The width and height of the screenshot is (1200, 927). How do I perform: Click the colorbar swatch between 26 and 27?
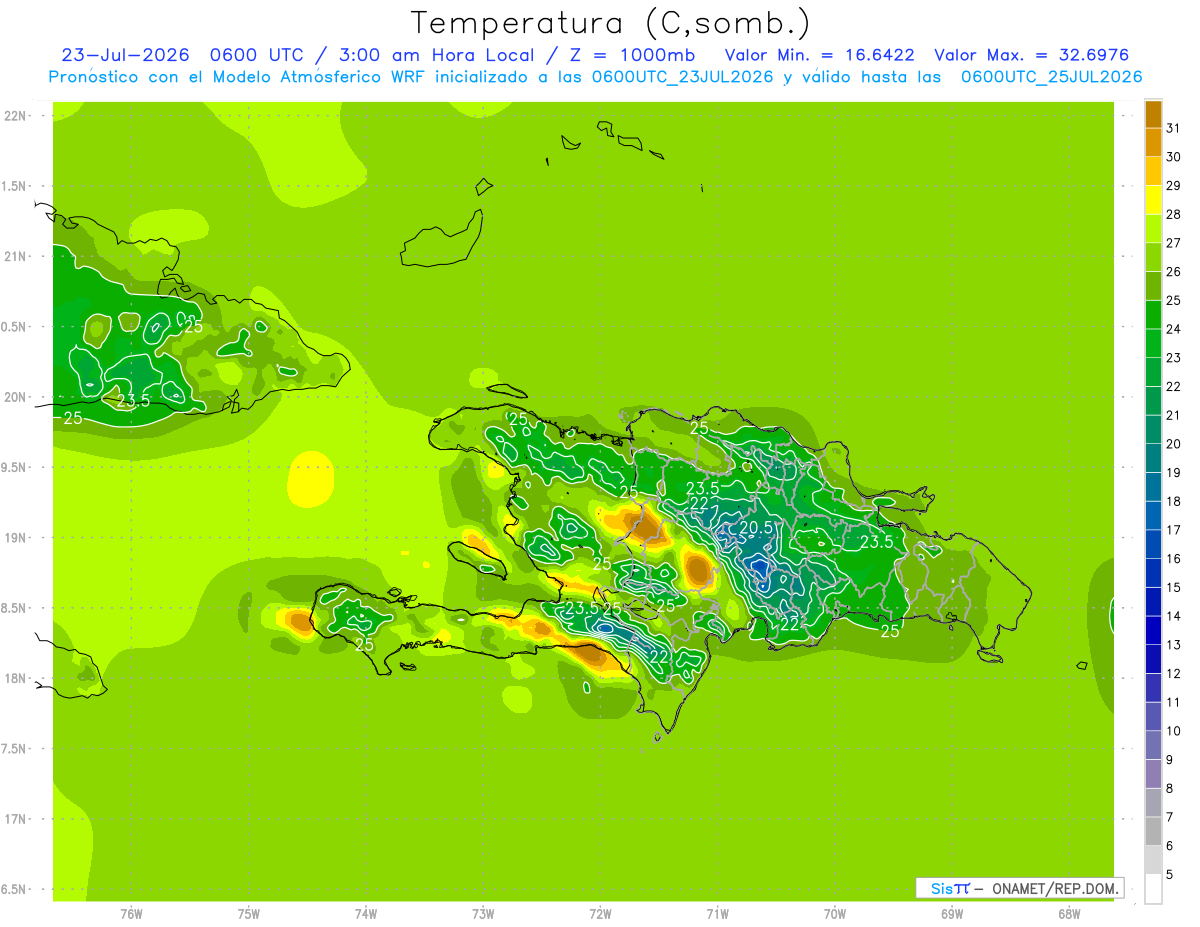click(x=1153, y=258)
